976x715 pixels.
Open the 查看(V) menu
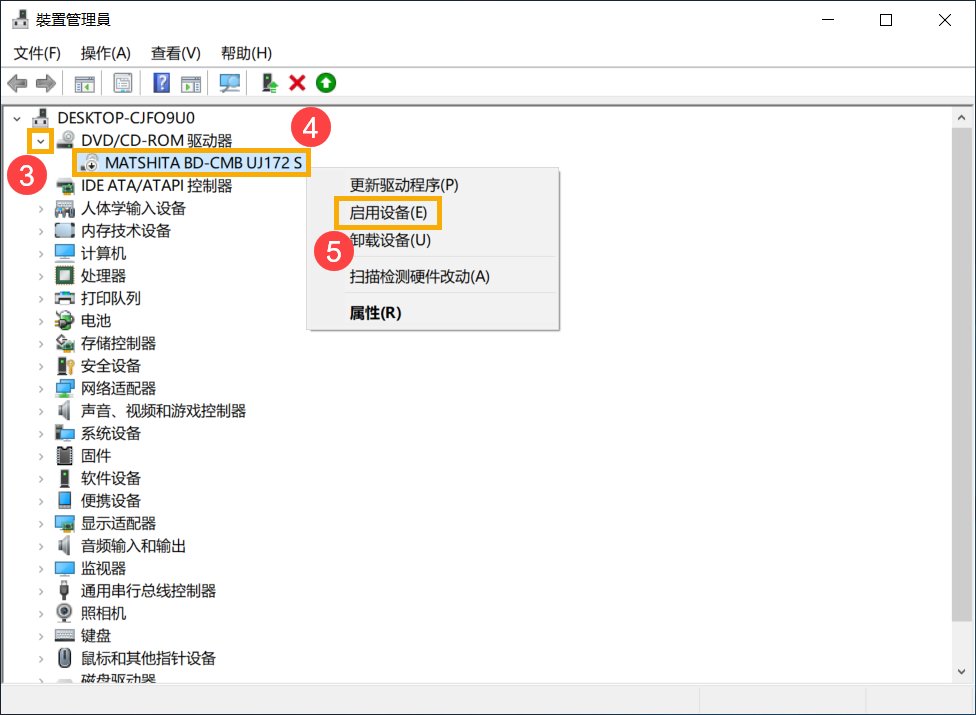[x=173, y=53]
